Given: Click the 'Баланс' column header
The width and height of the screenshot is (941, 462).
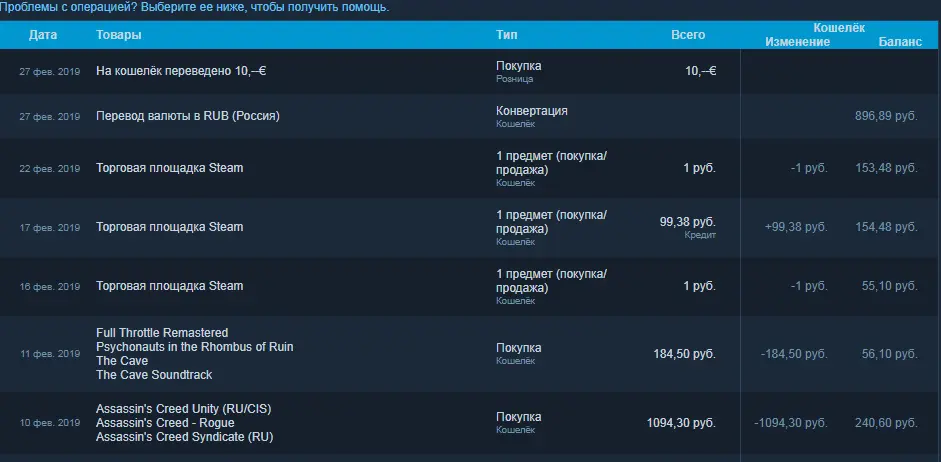Looking at the screenshot, I should click(900, 41).
